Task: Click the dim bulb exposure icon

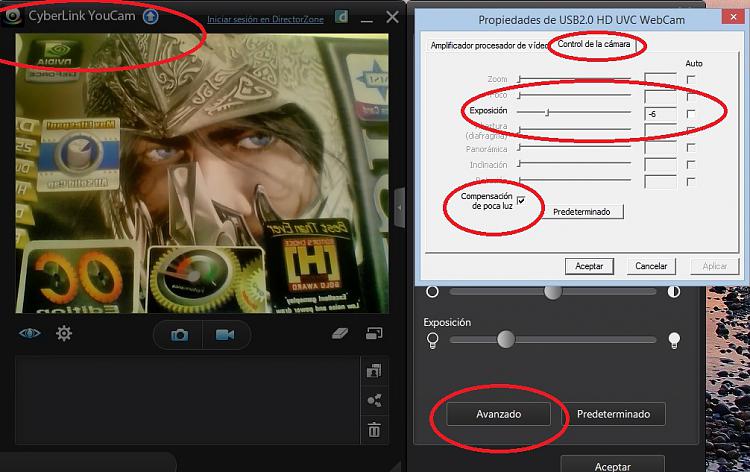Action: click(432, 340)
